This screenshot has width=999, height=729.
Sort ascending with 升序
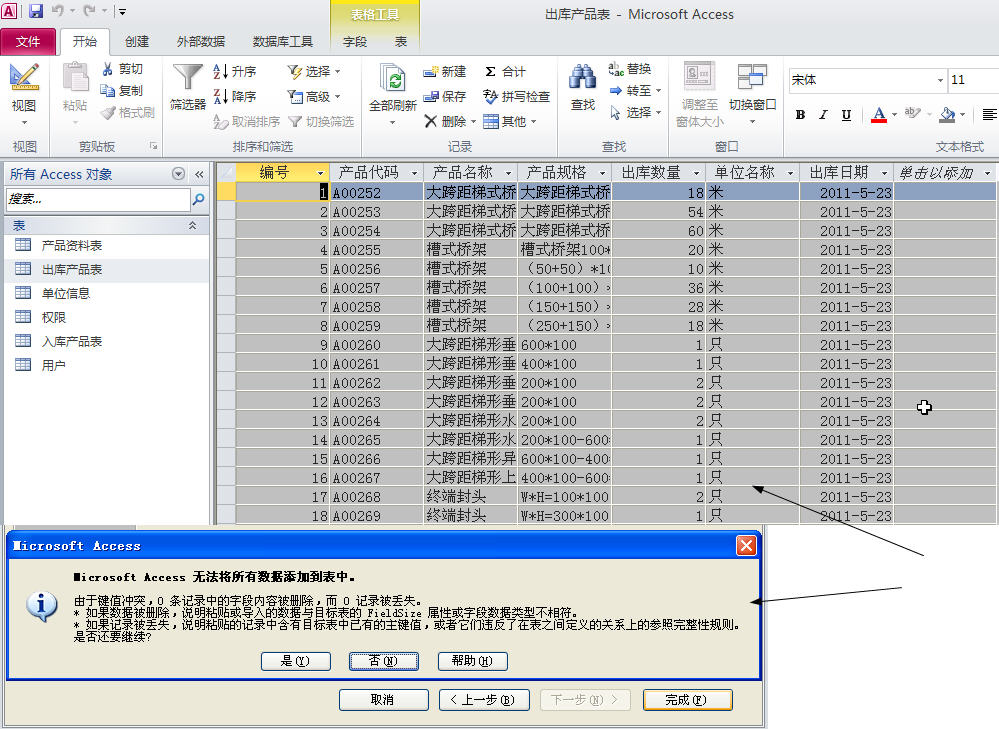(x=234, y=71)
